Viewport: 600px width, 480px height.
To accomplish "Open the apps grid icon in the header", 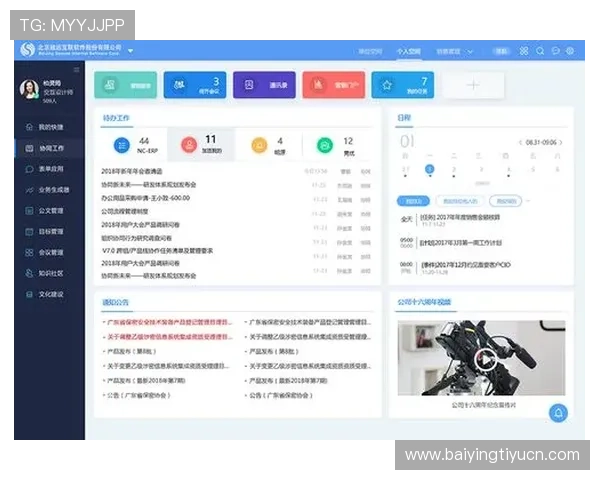I will pyautogui.click(x=524, y=51).
